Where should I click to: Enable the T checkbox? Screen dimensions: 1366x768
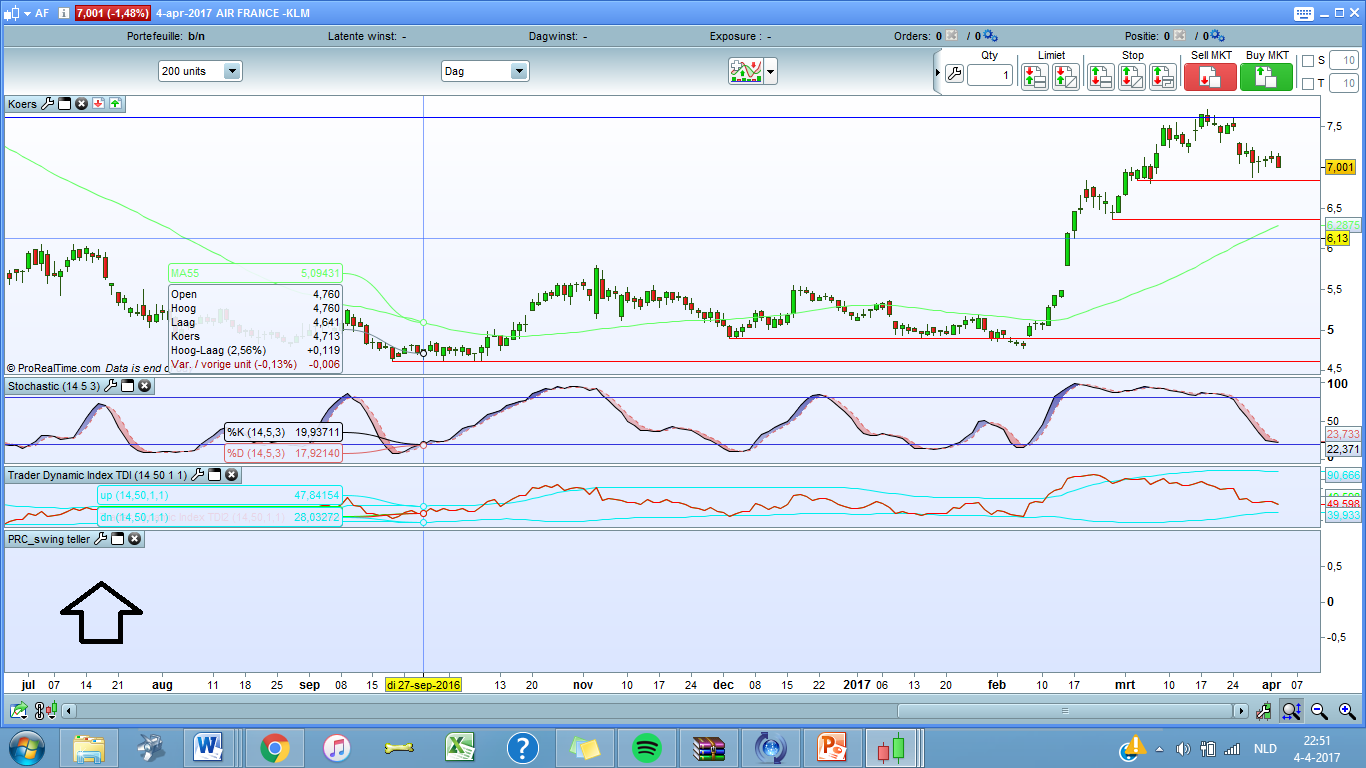click(1308, 84)
